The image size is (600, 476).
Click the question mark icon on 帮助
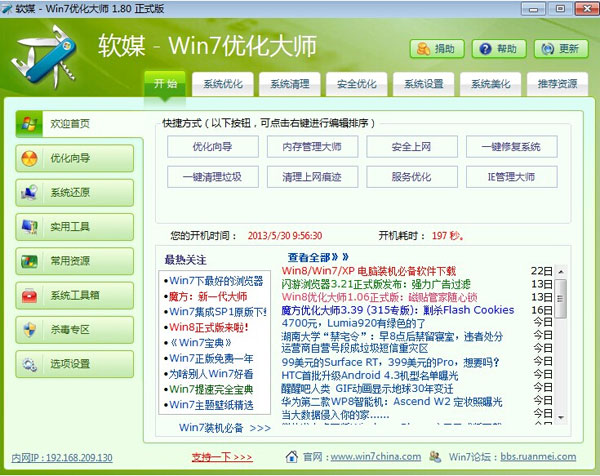point(485,49)
